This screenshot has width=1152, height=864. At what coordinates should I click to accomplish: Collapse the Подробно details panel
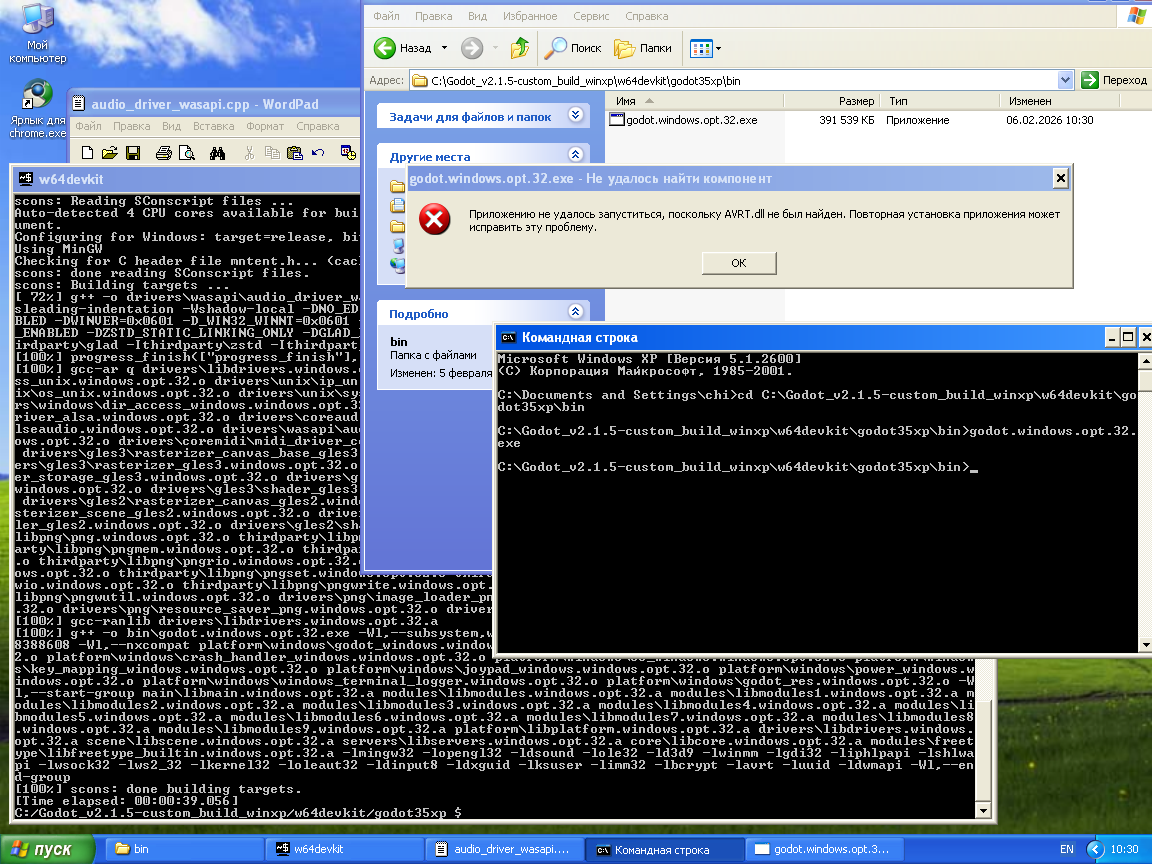pos(575,312)
